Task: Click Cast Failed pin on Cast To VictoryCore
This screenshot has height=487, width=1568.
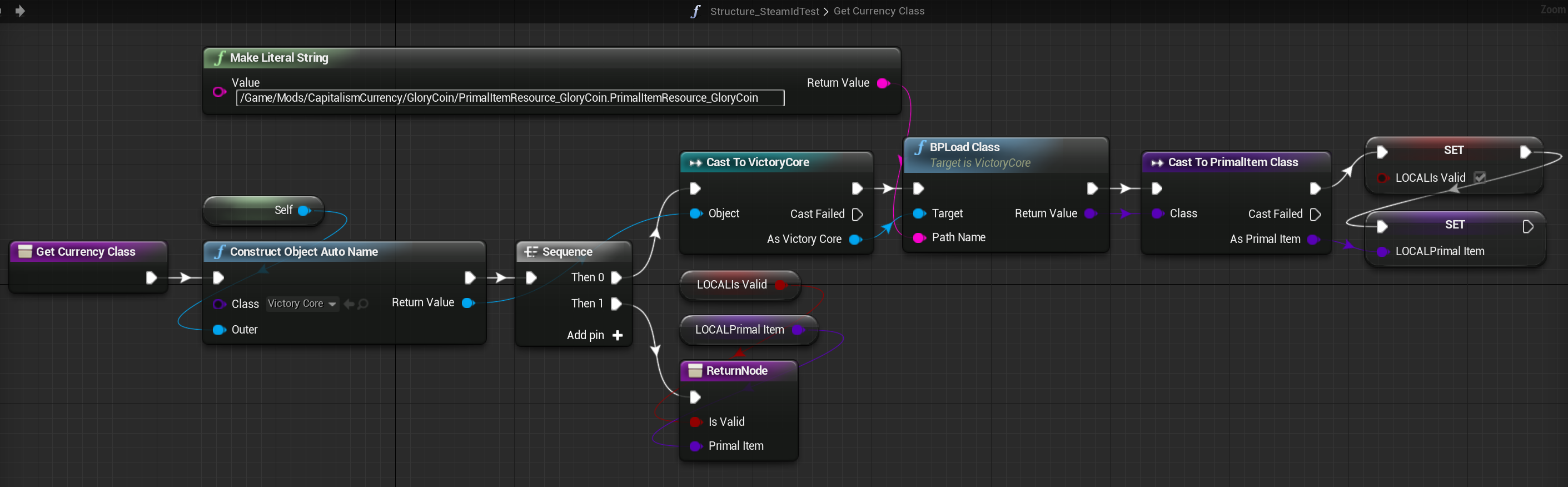Action: [858, 214]
